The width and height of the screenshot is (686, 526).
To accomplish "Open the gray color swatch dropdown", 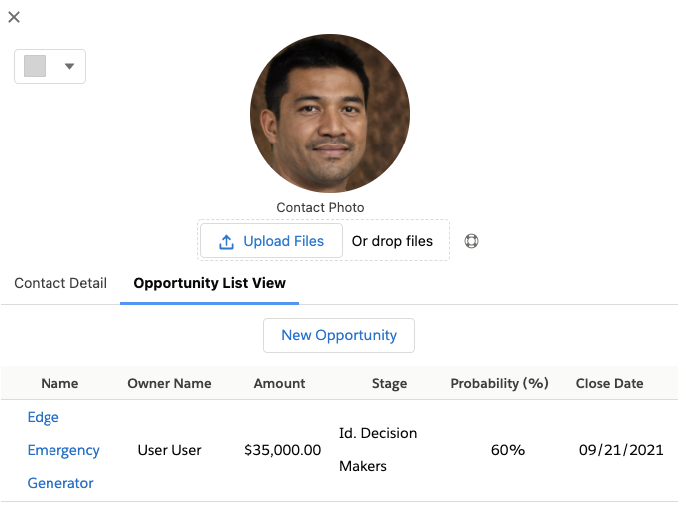I will click(x=50, y=67).
